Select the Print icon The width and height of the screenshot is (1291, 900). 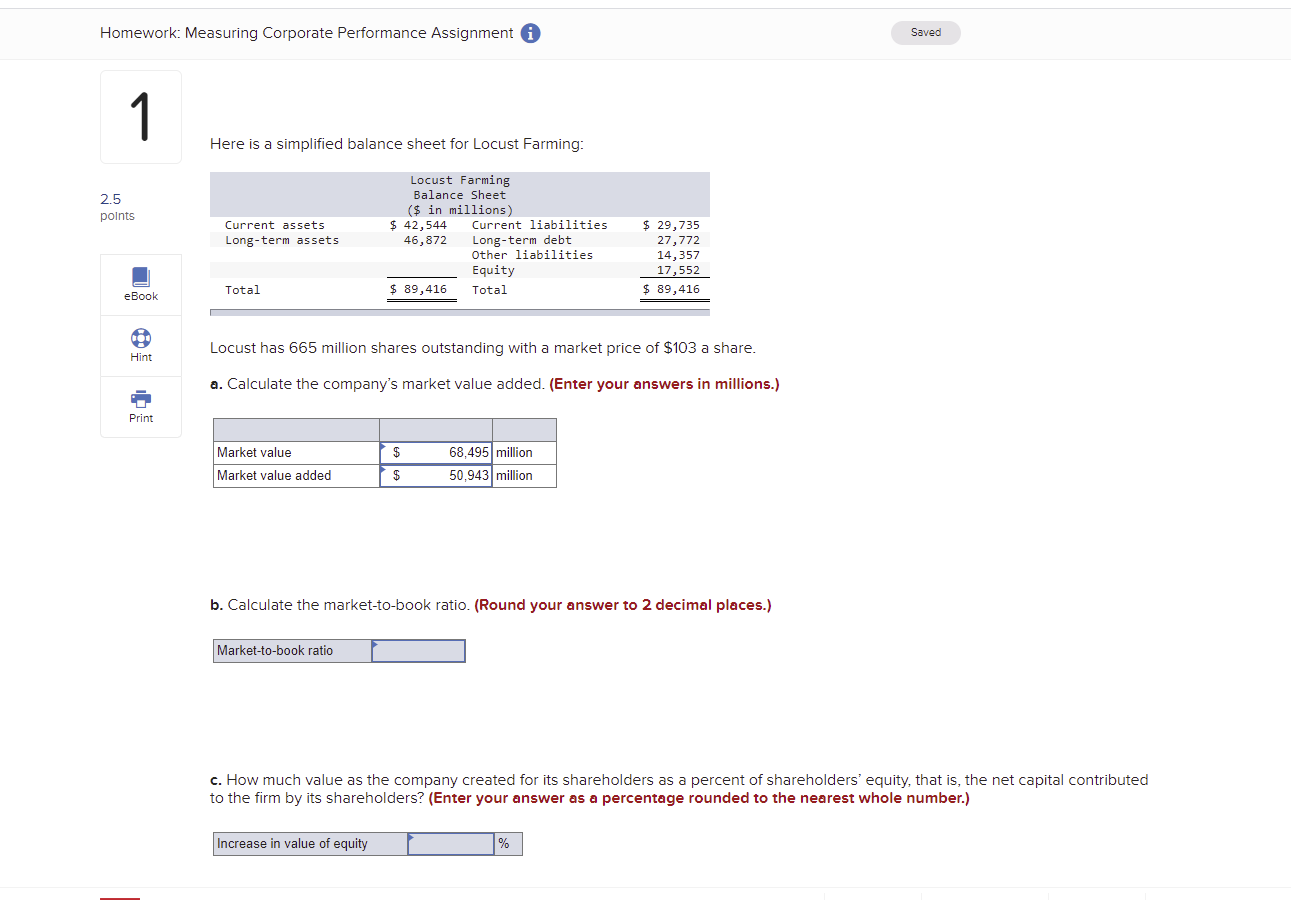click(x=140, y=400)
